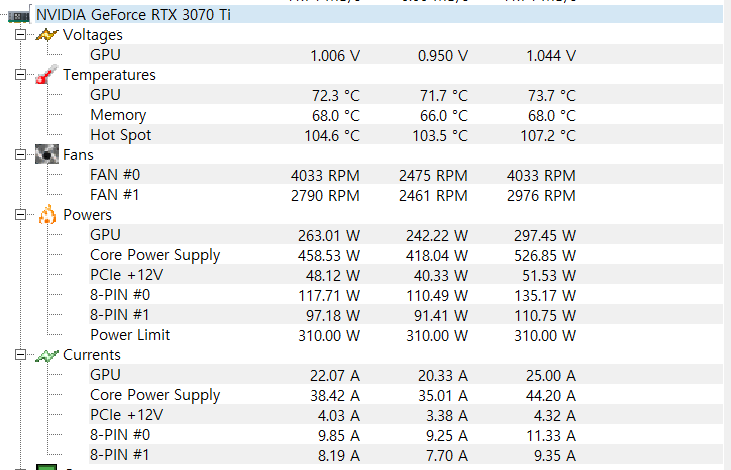Click the 2475 RPM fan value
731x470 pixels.
(433, 176)
